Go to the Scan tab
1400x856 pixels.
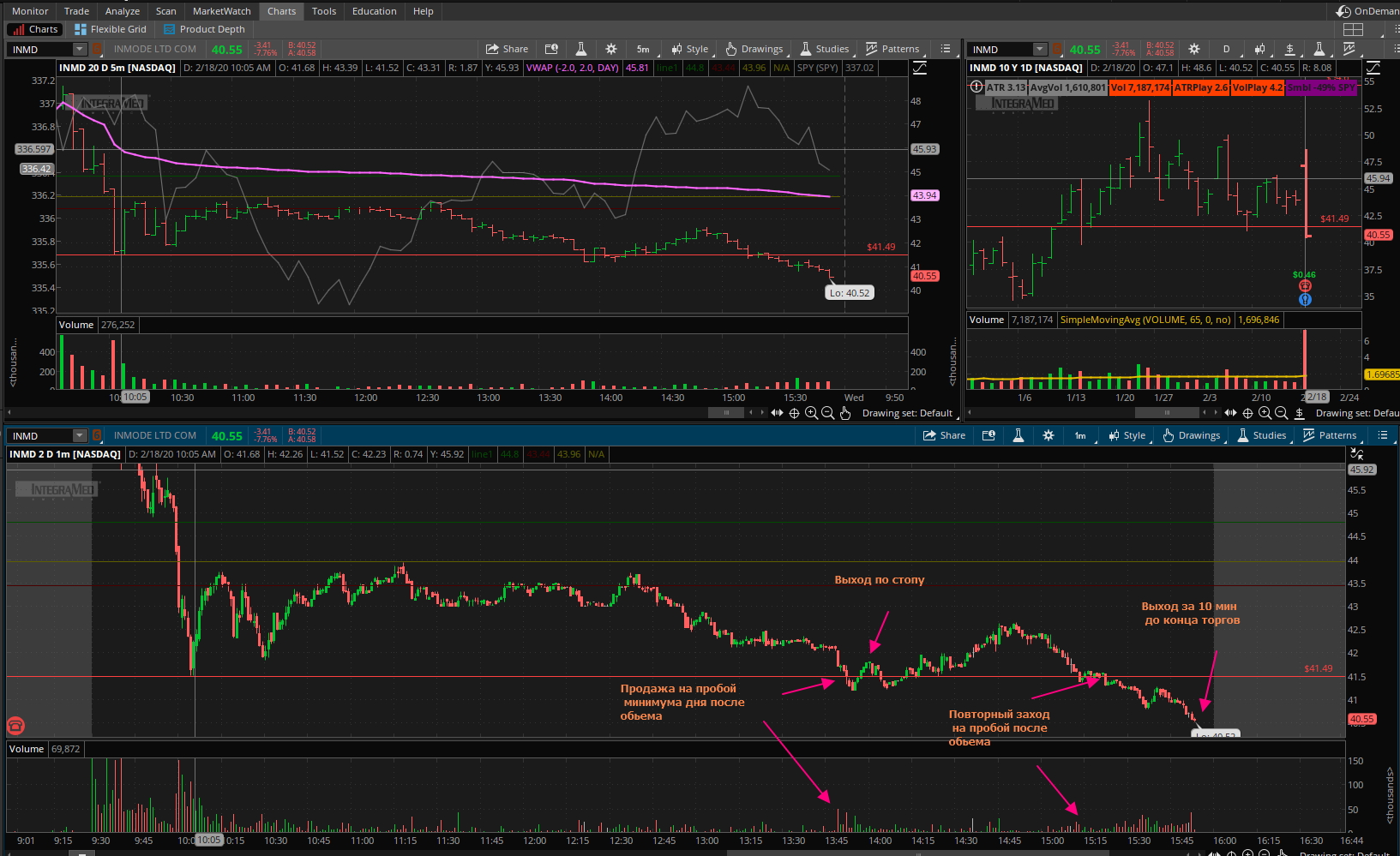165,11
